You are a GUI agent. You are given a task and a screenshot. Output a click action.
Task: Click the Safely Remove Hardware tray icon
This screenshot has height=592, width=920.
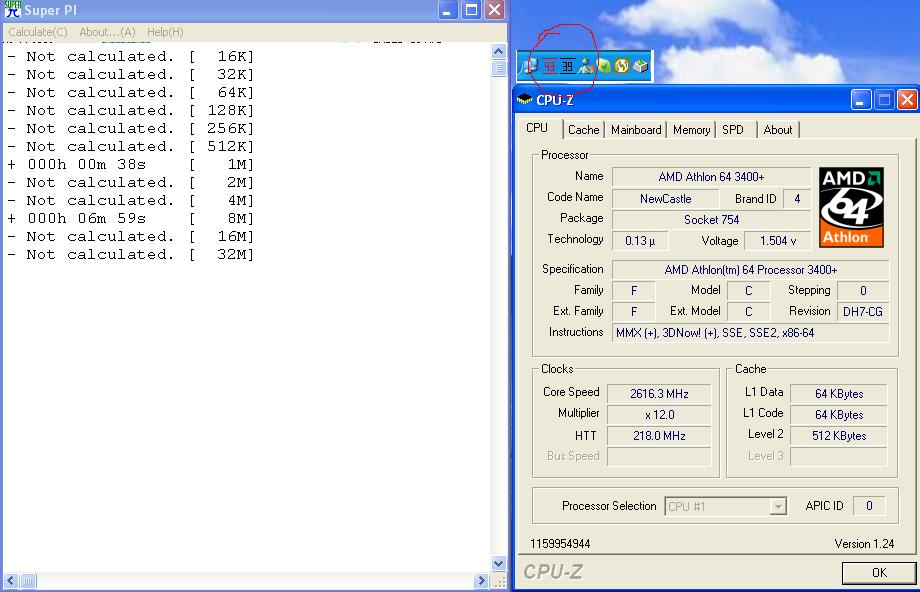click(640, 66)
